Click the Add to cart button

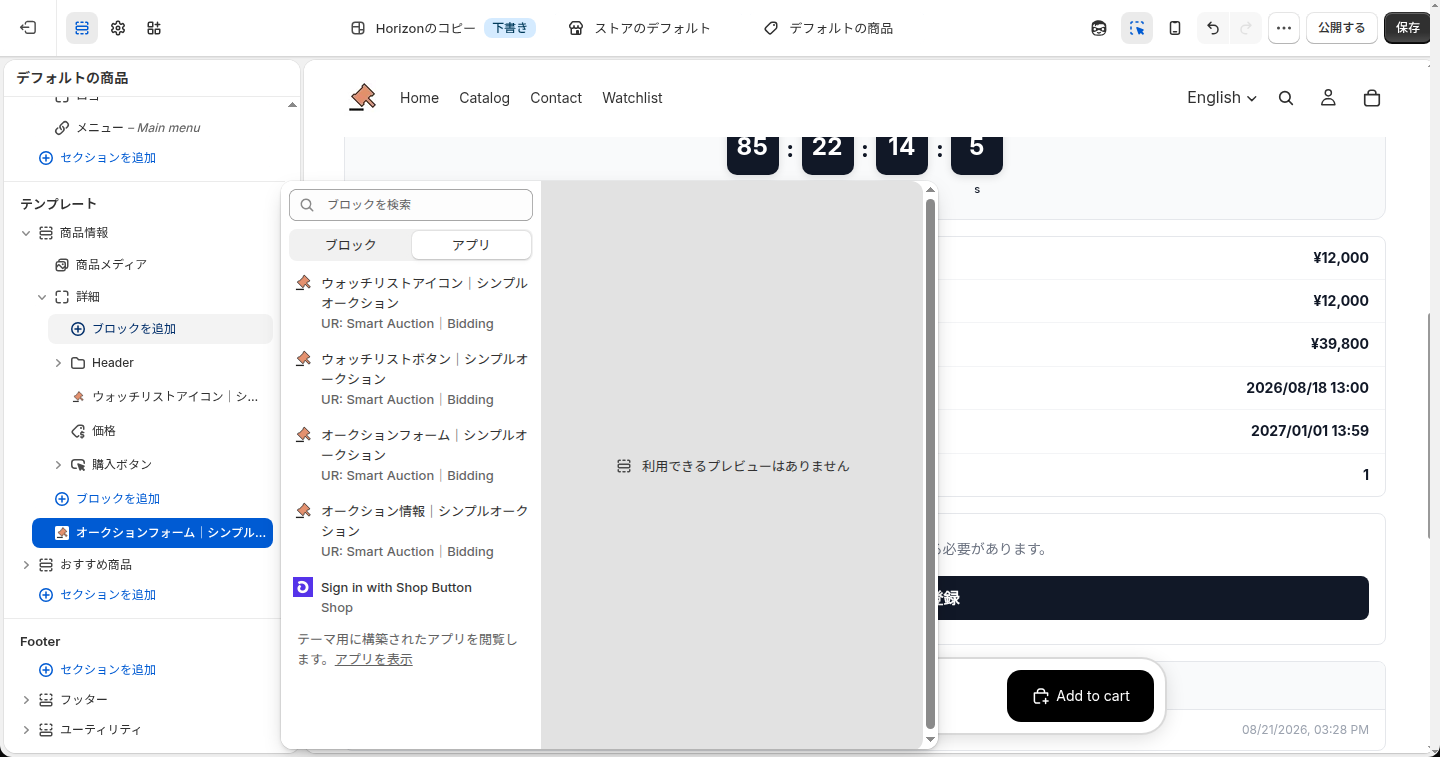(x=1080, y=696)
